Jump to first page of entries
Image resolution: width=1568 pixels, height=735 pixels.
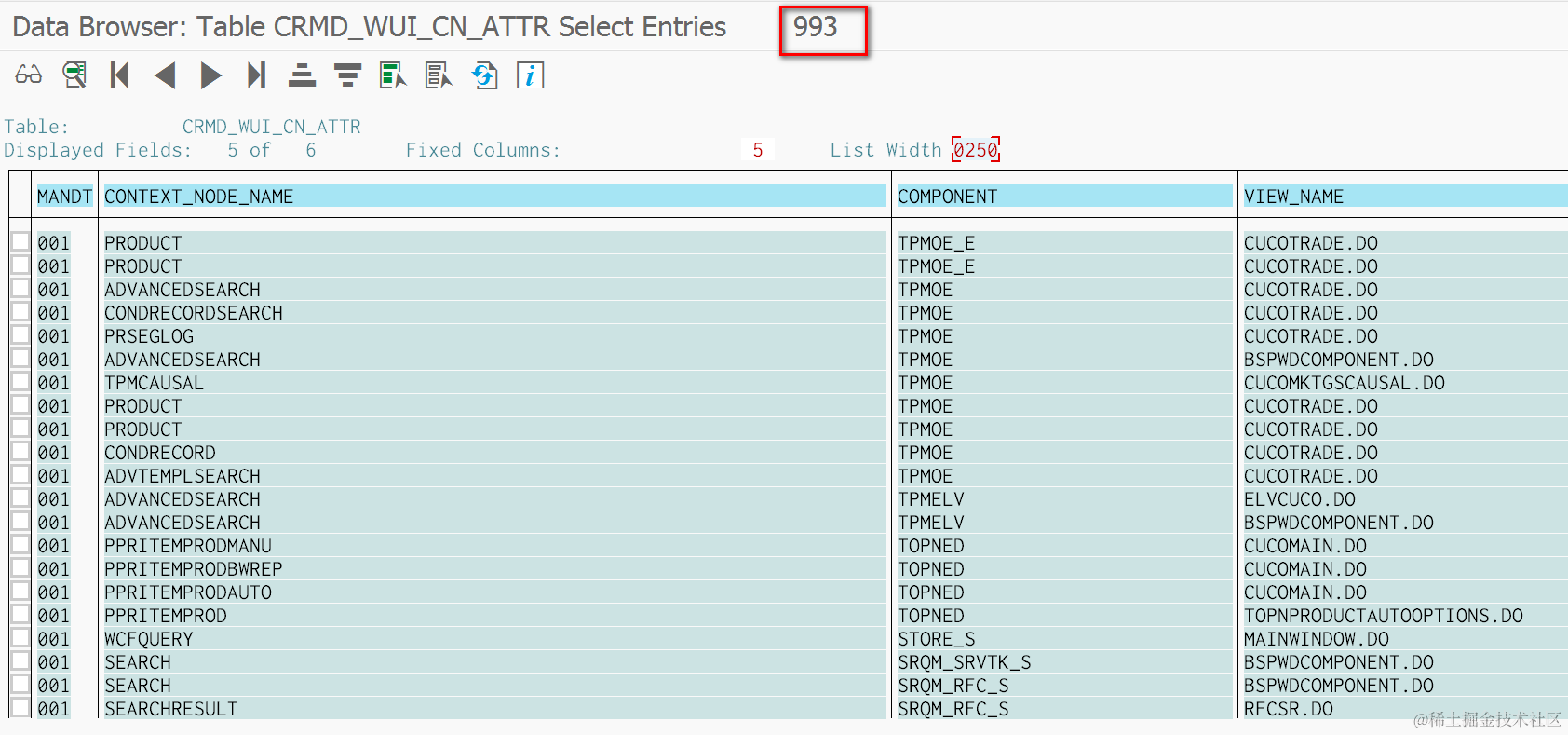[119, 75]
